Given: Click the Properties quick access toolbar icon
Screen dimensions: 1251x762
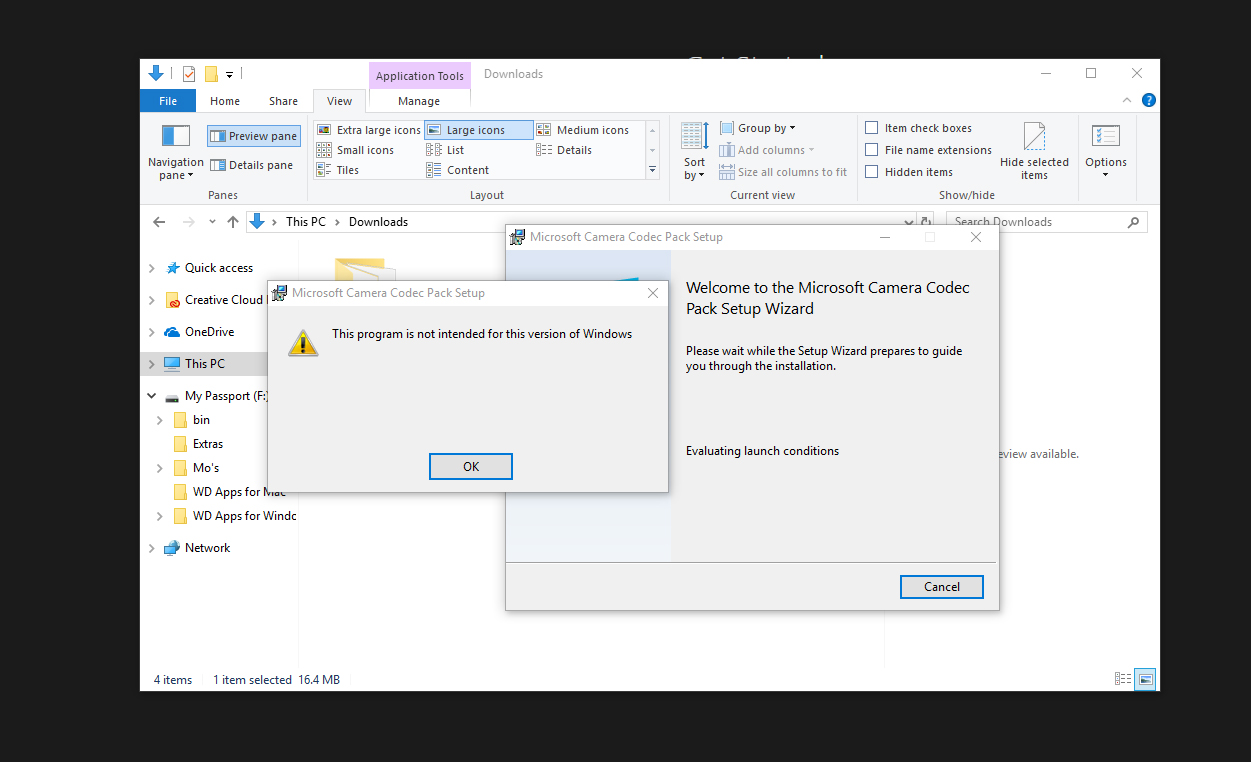Looking at the screenshot, I should point(188,73).
